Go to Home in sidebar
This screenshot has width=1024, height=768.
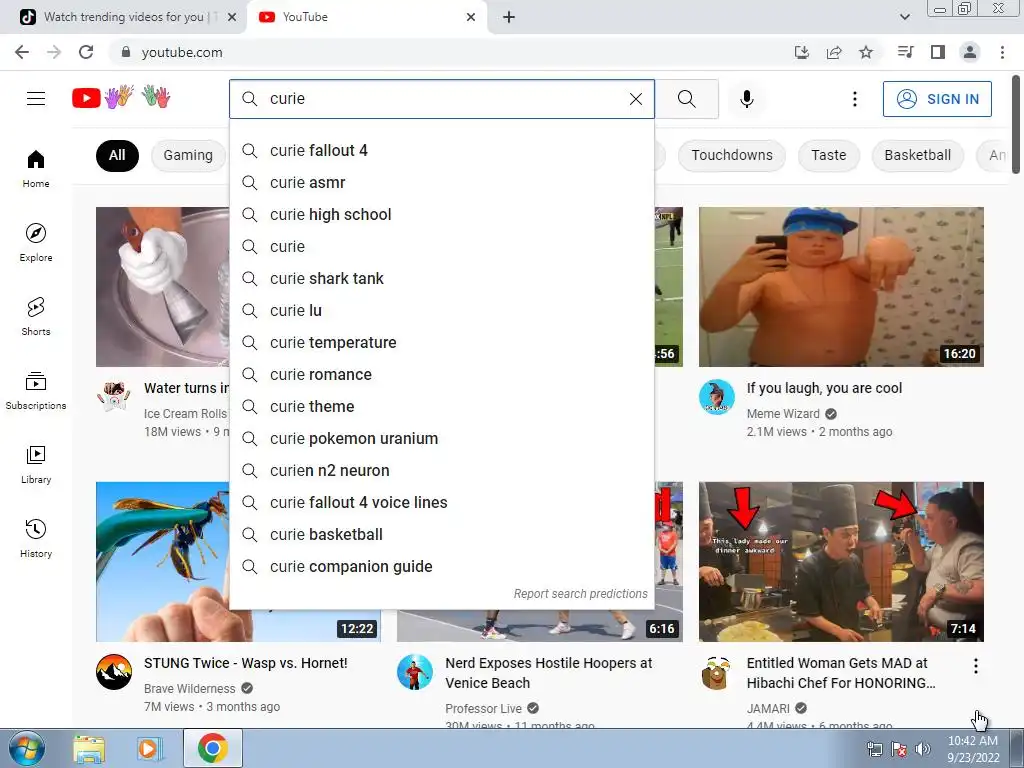[x=36, y=169]
